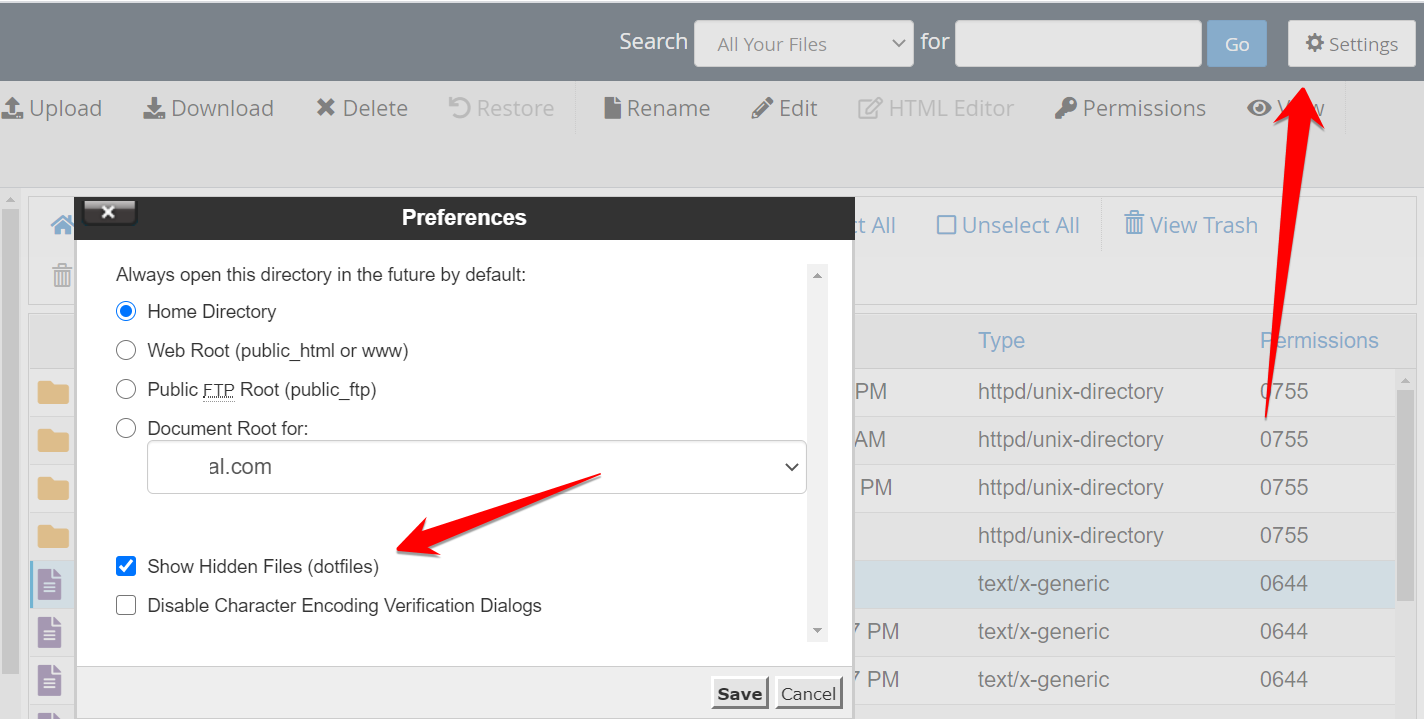The image size is (1424, 719).
Task: Expand the Document Root domain dropdown
Action: 476,467
